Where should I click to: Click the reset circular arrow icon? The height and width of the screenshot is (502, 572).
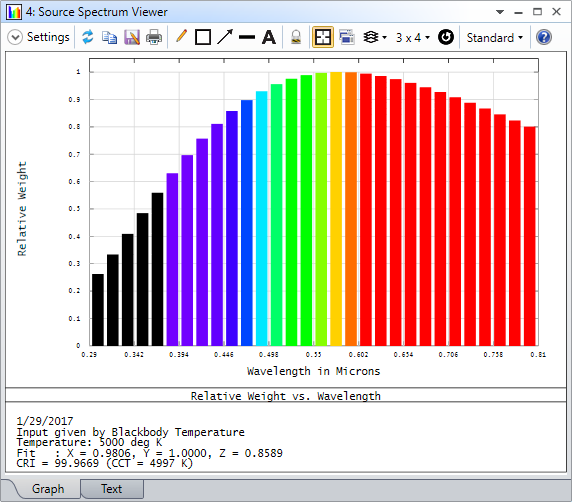[x=446, y=37]
